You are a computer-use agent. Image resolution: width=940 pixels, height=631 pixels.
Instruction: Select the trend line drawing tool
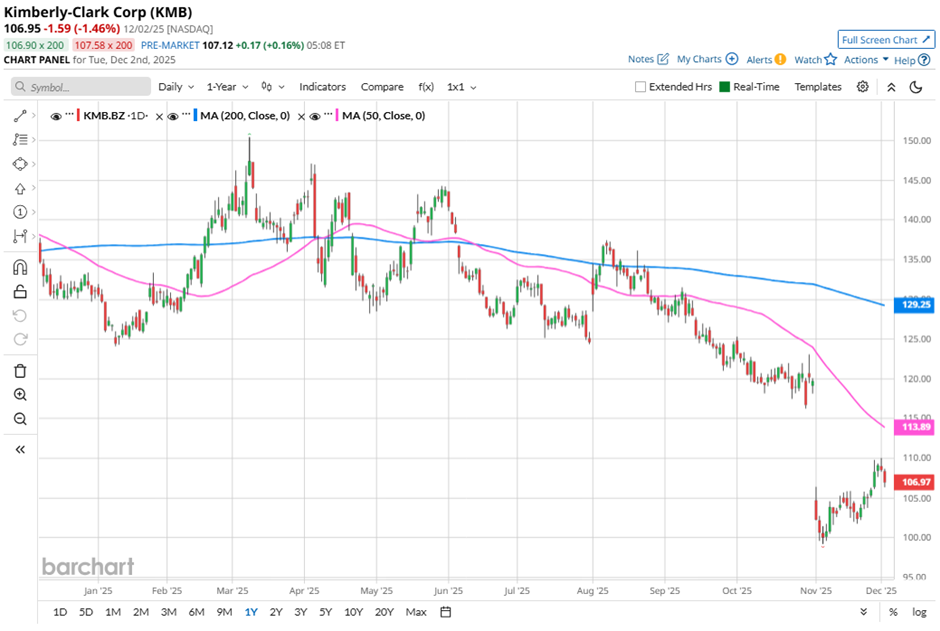point(20,116)
